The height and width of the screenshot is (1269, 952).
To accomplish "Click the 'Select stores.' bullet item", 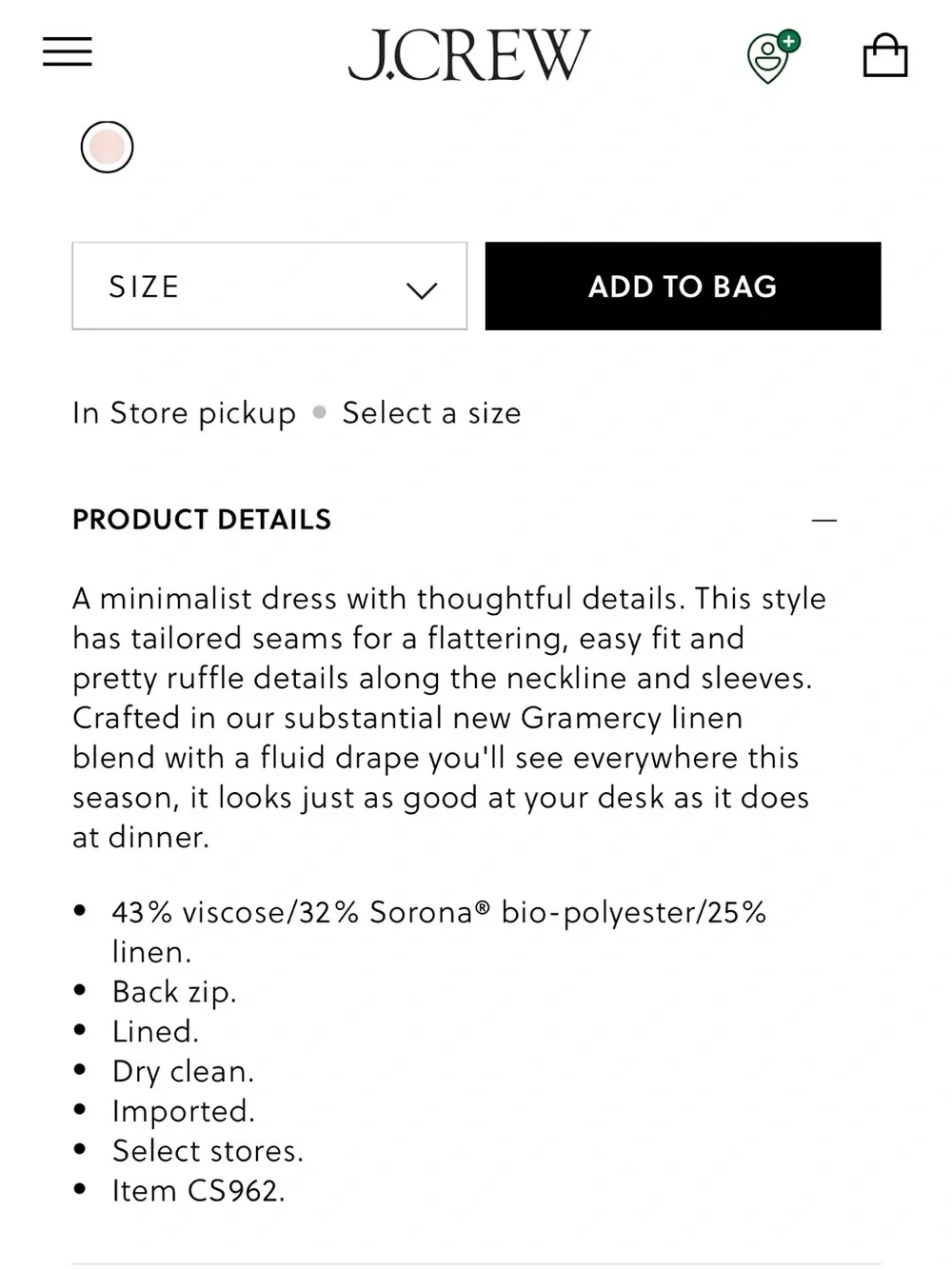I will (x=208, y=1151).
